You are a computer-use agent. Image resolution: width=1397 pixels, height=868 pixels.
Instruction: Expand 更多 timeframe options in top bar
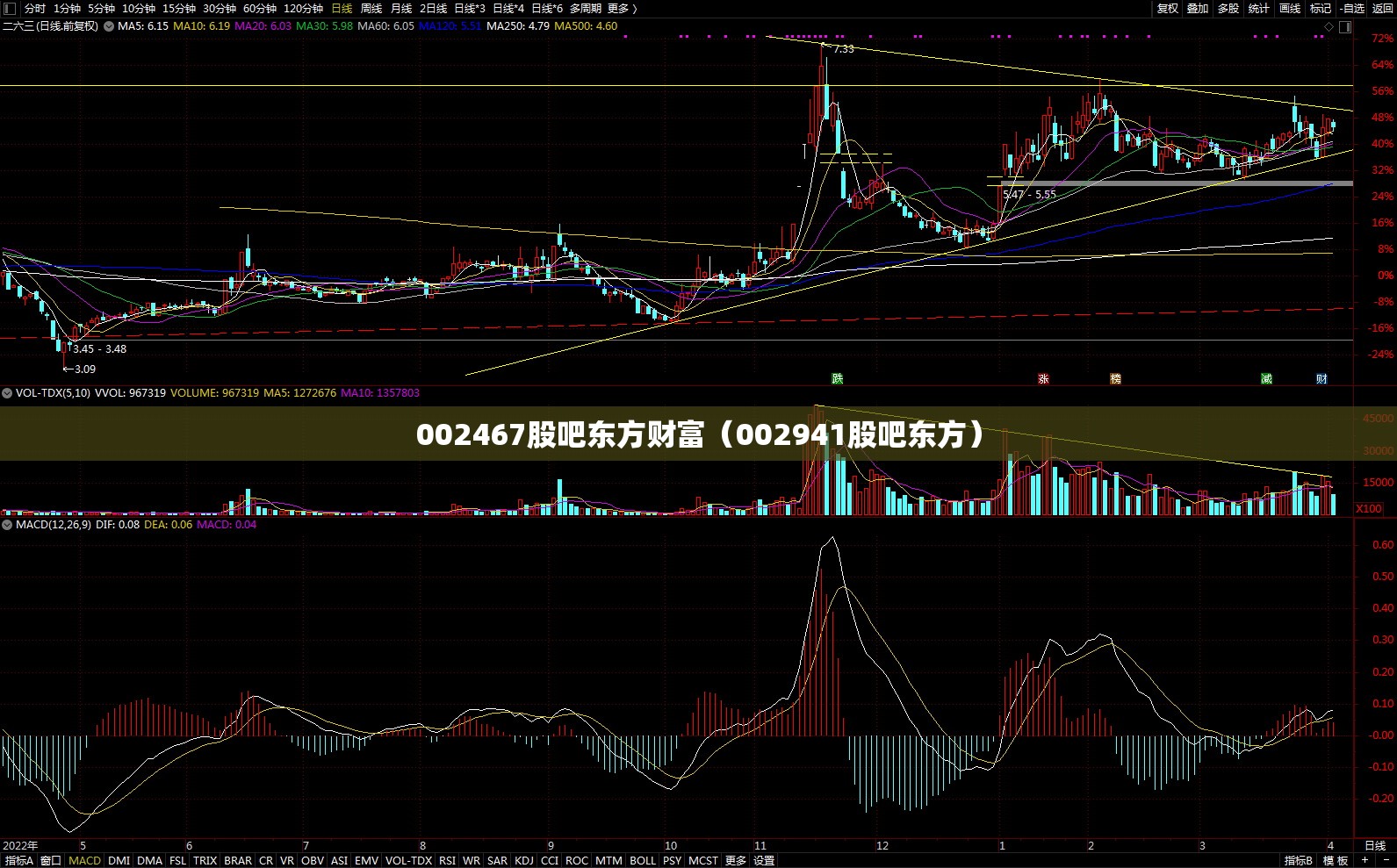click(622, 8)
